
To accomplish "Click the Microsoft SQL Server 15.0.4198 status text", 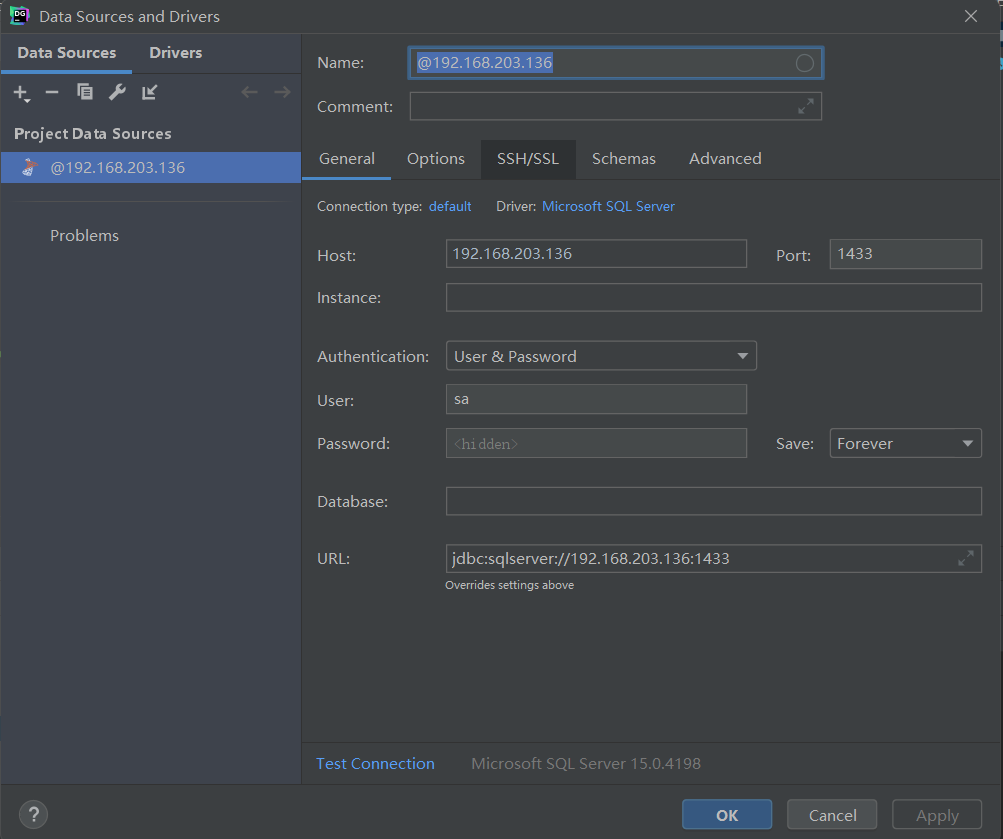I will [x=586, y=764].
